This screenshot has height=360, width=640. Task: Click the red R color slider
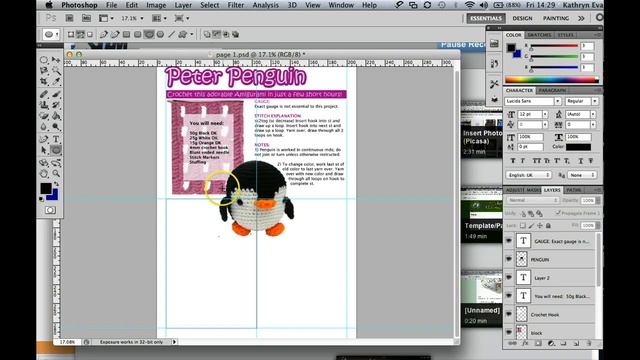click(554, 46)
